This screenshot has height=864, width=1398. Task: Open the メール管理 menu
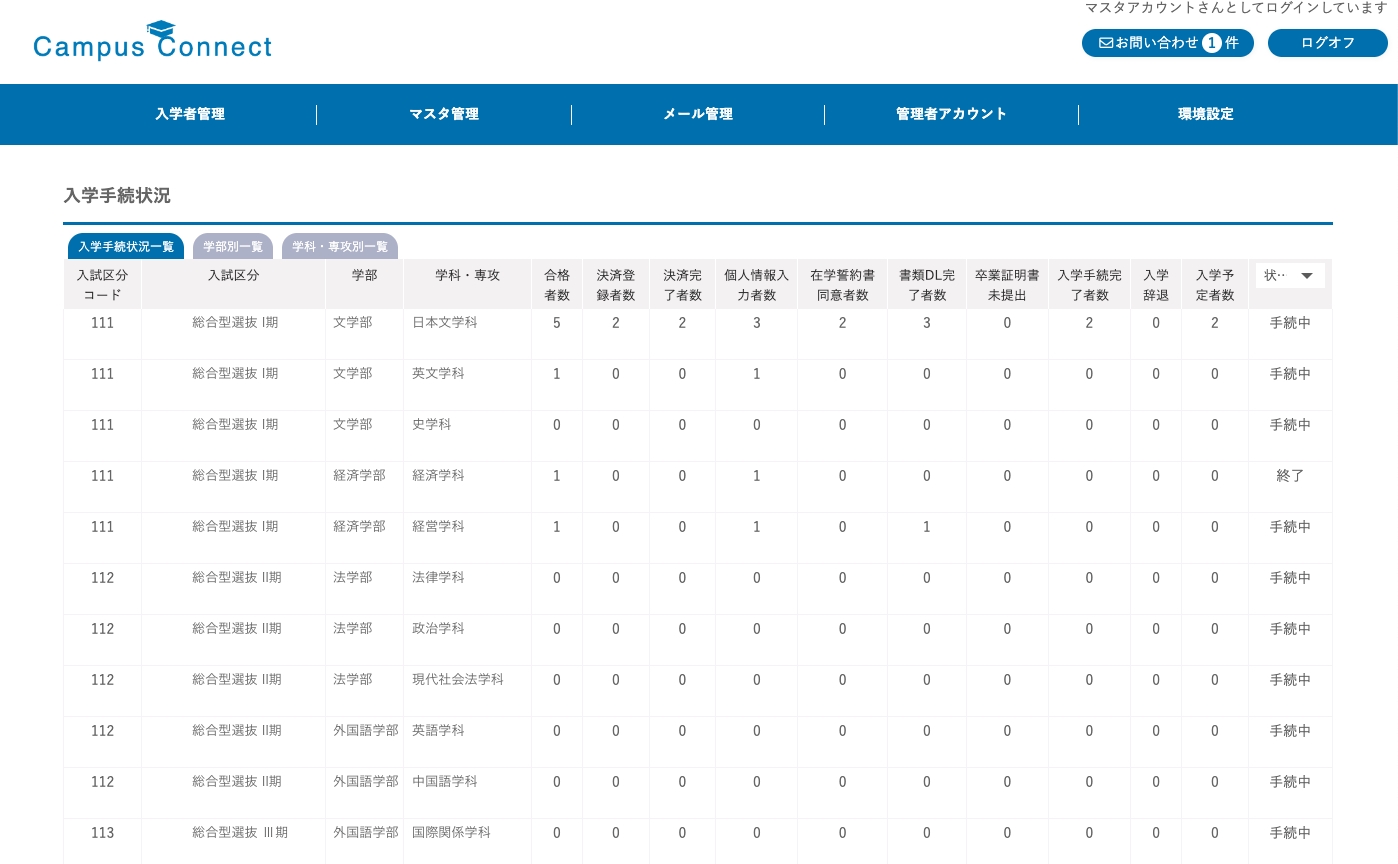click(x=698, y=114)
